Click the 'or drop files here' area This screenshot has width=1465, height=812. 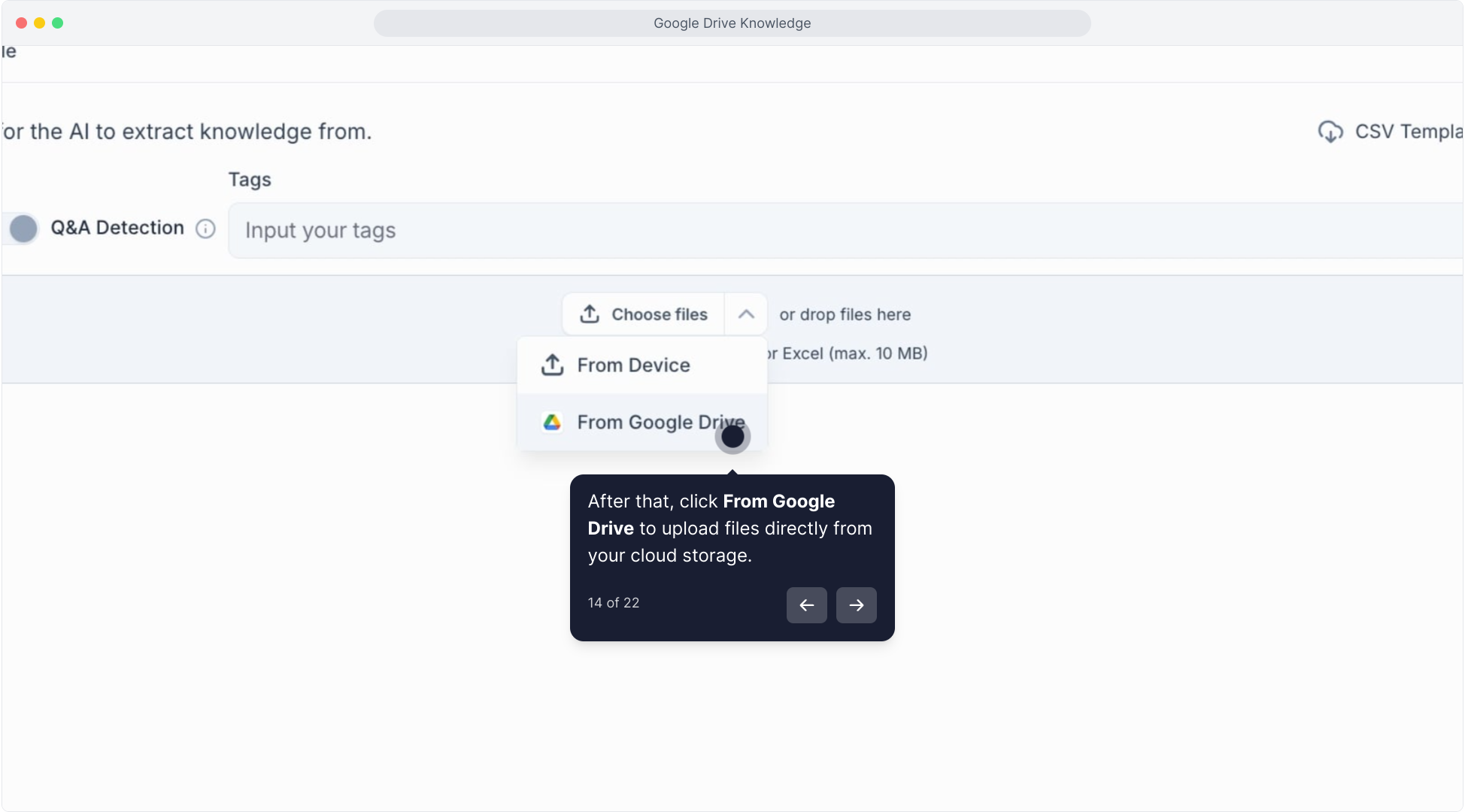845,315
